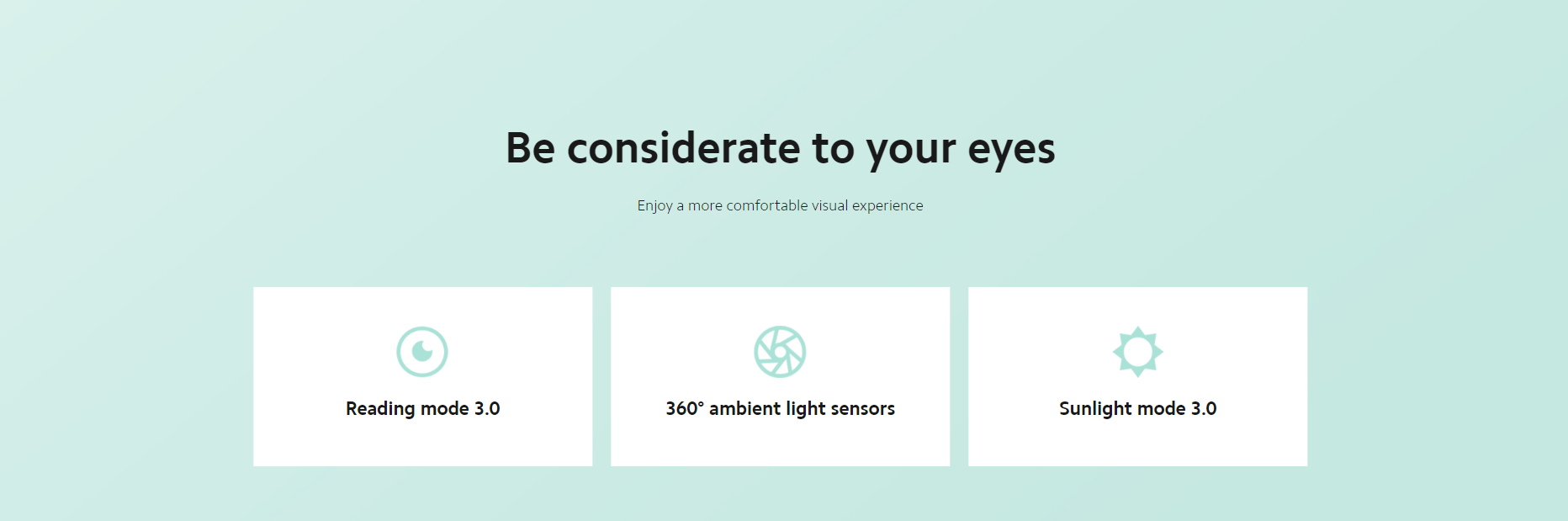1568x521 pixels.
Task: Click the sun icon for Sunlight mode
Action: click(1138, 352)
